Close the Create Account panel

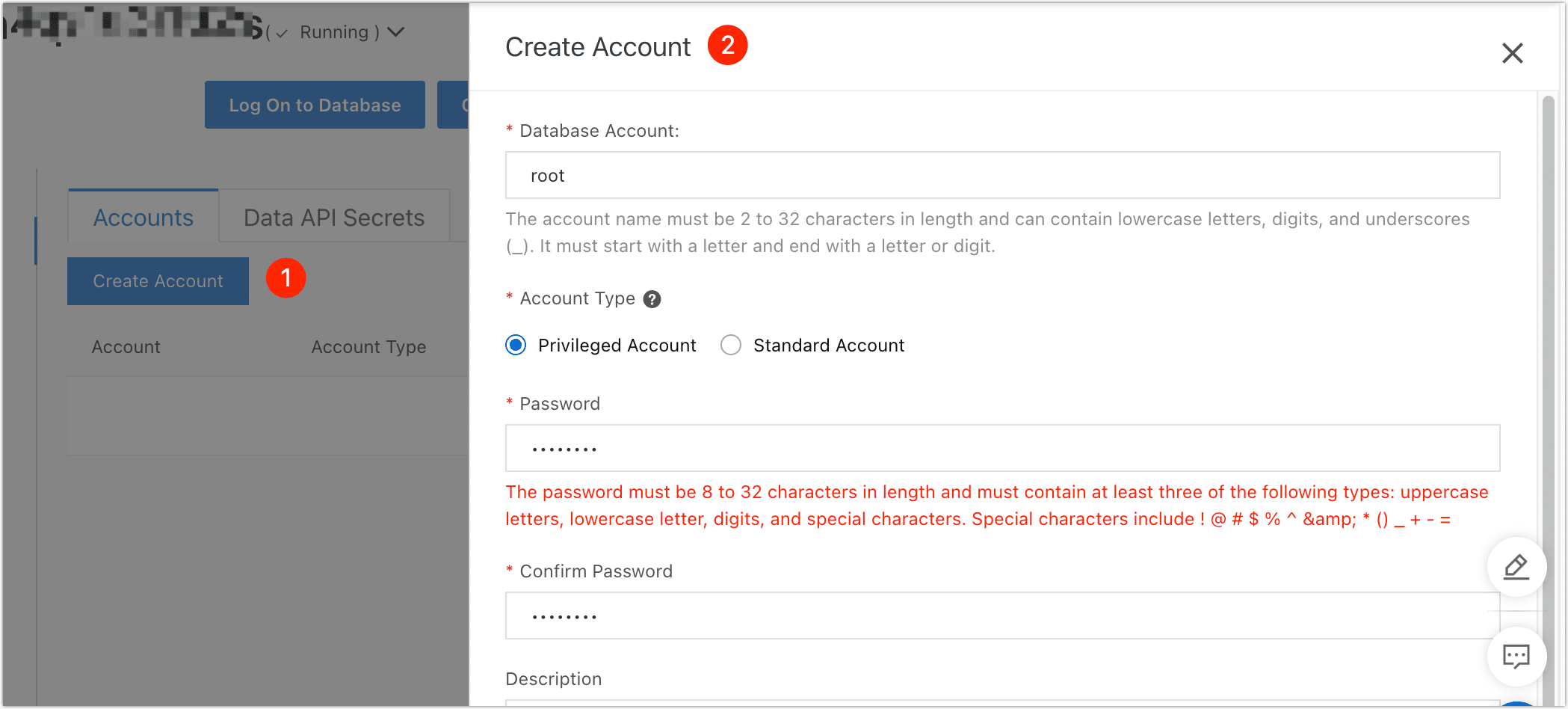(x=1513, y=53)
